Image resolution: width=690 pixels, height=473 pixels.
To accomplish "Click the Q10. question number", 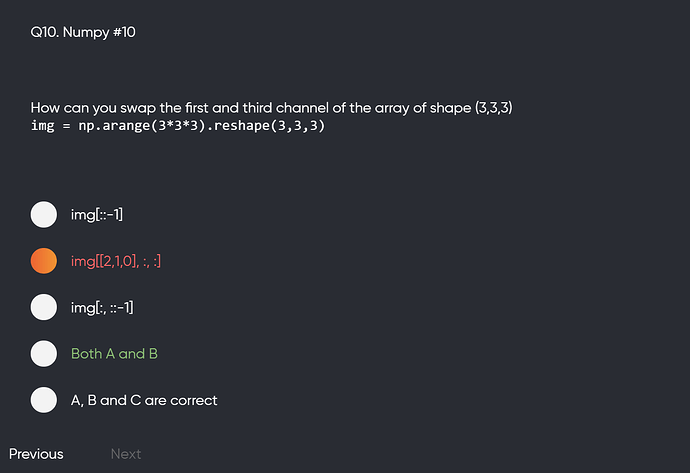I will tap(44, 33).
